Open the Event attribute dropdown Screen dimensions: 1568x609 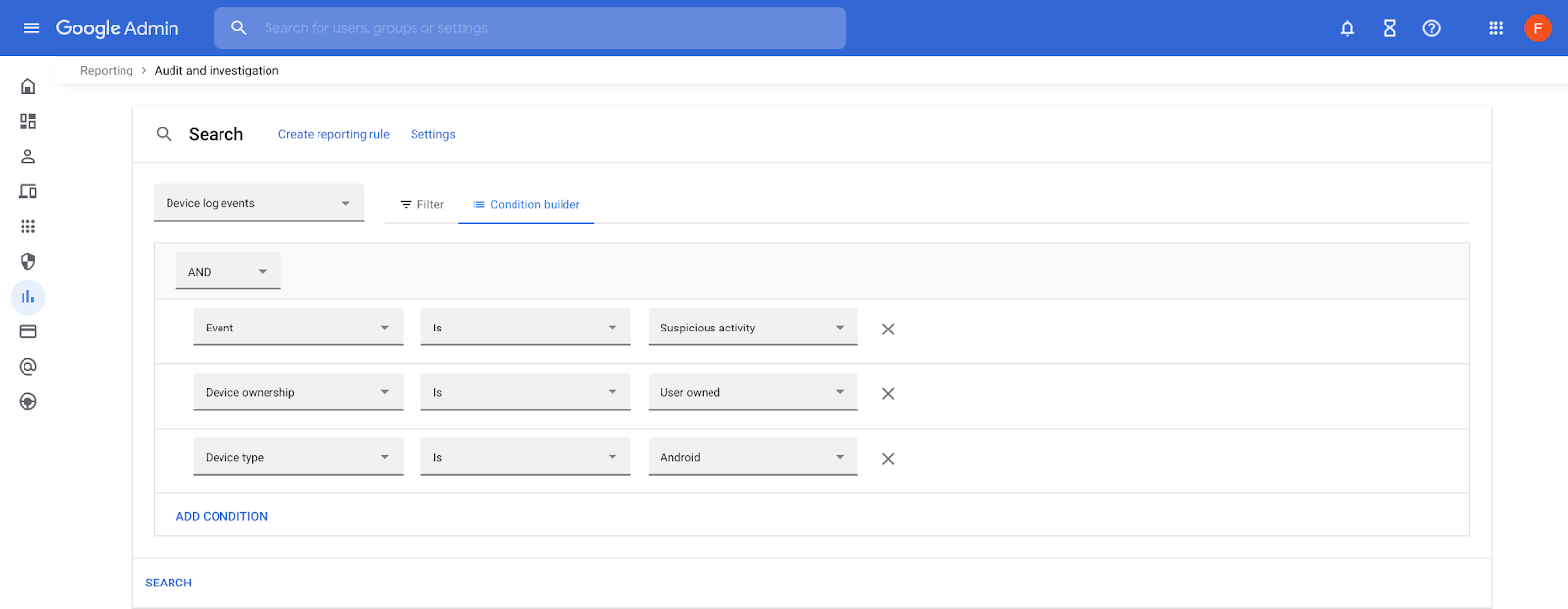[298, 328]
